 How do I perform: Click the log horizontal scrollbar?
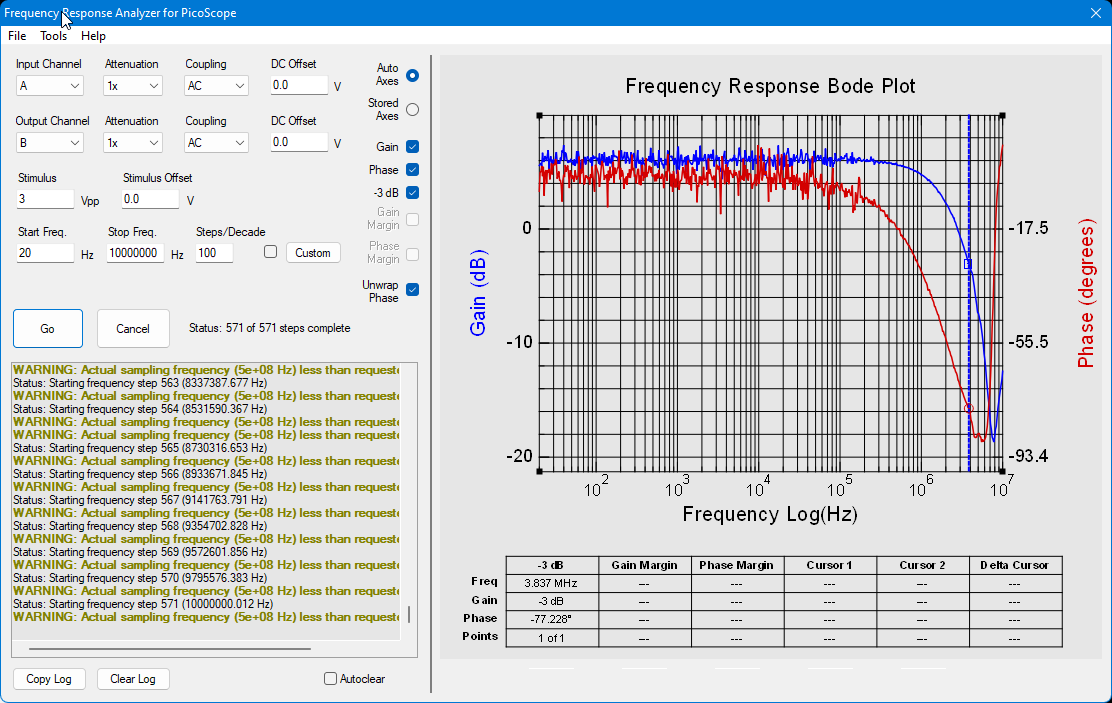pyautogui.click(x=169, y=648)
